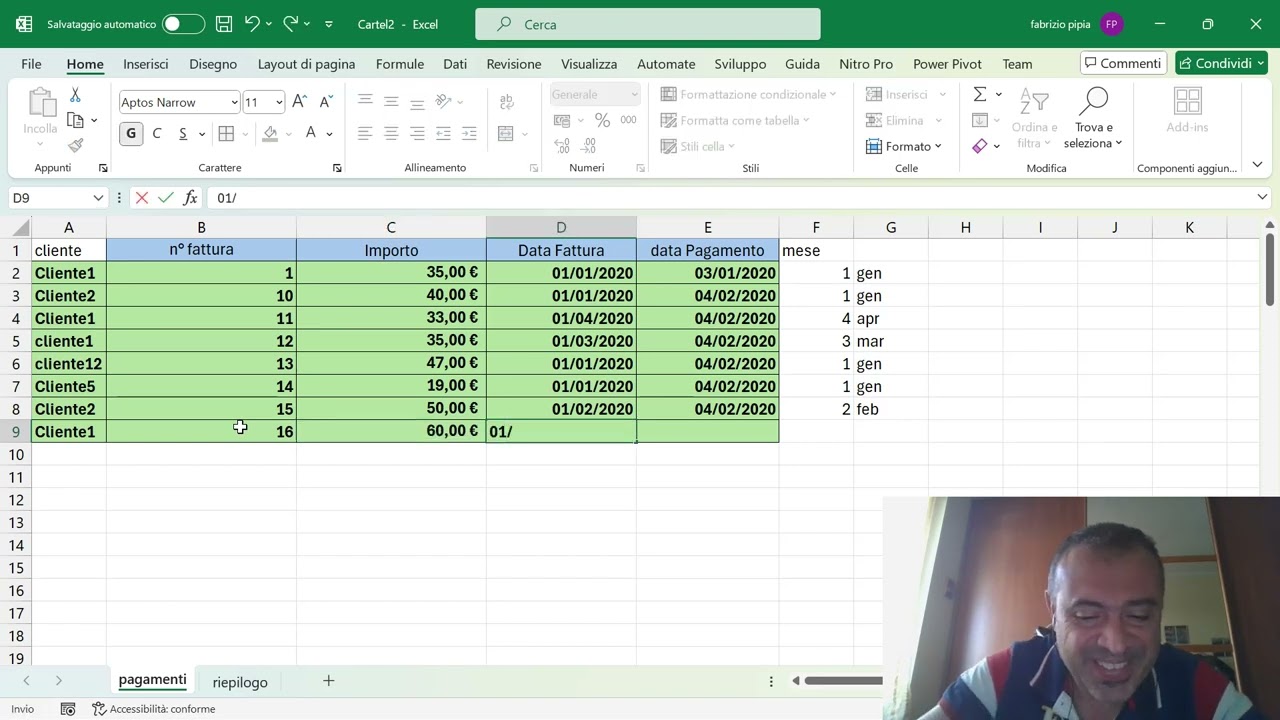
Task: Decrease font size with smaller A icon
Action: [325, 102]
